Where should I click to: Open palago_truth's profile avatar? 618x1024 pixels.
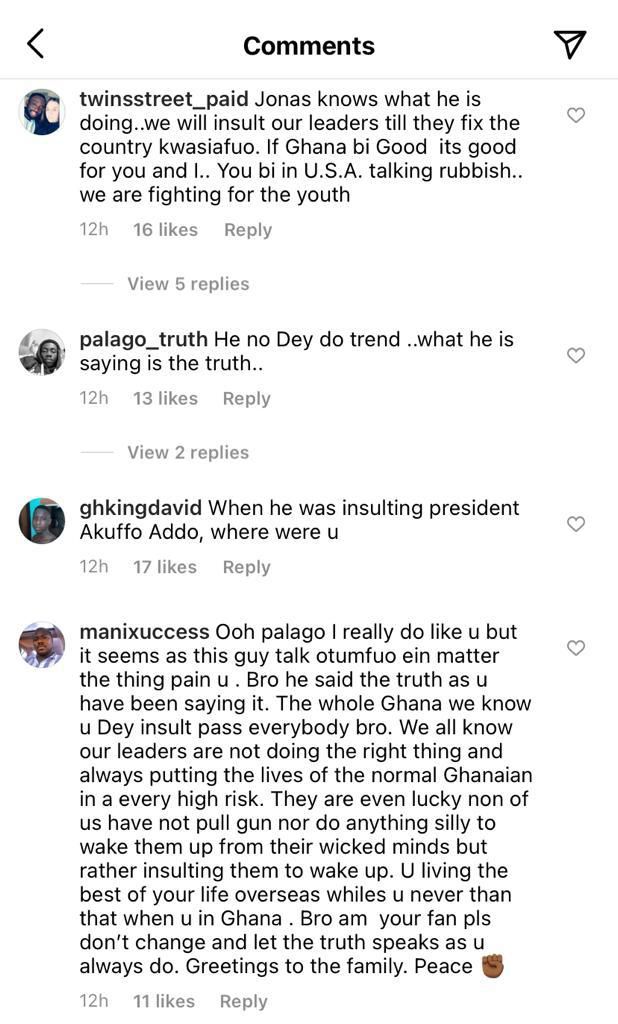[40, 351]
